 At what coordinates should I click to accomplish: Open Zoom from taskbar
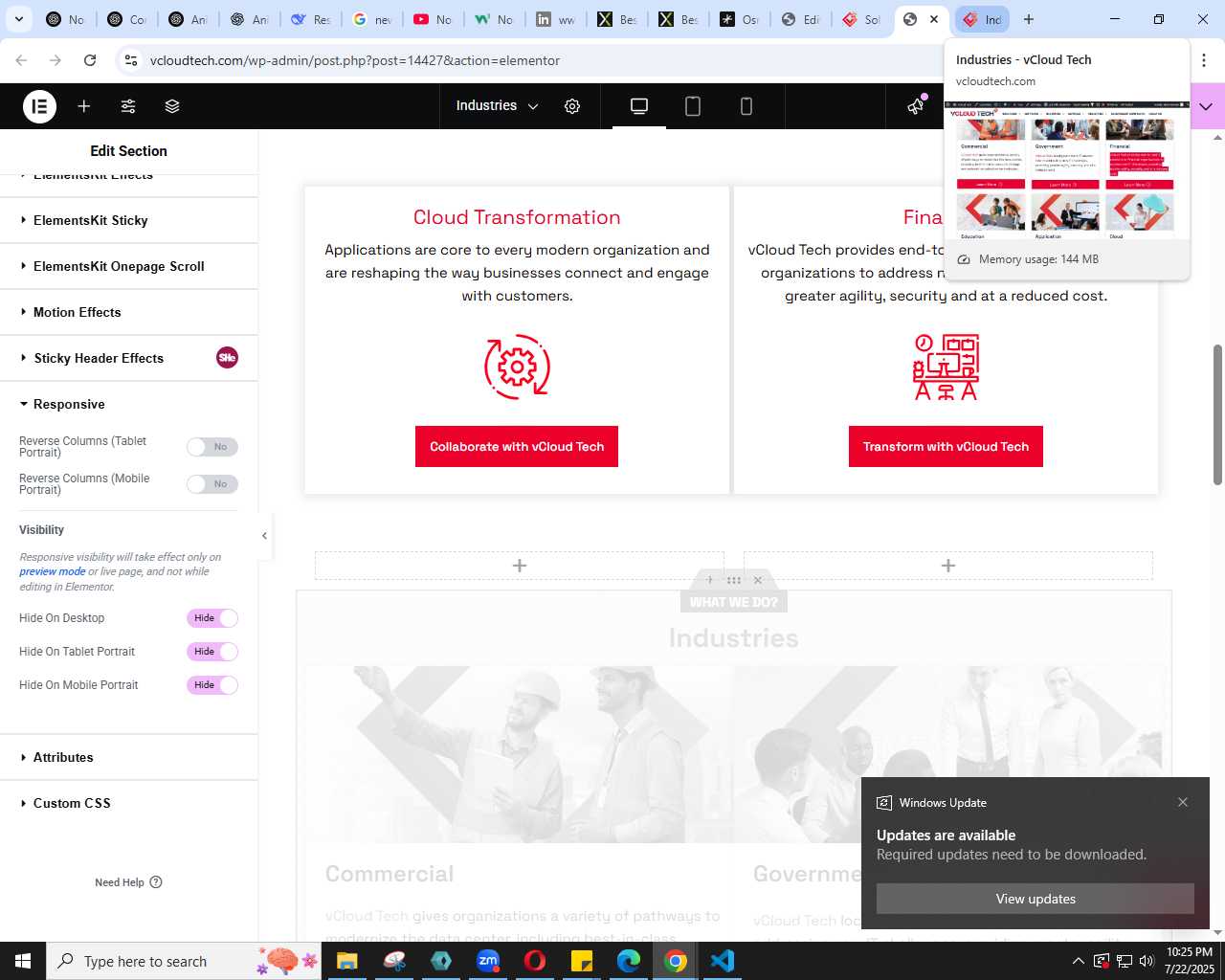click(x=488, y=961)
